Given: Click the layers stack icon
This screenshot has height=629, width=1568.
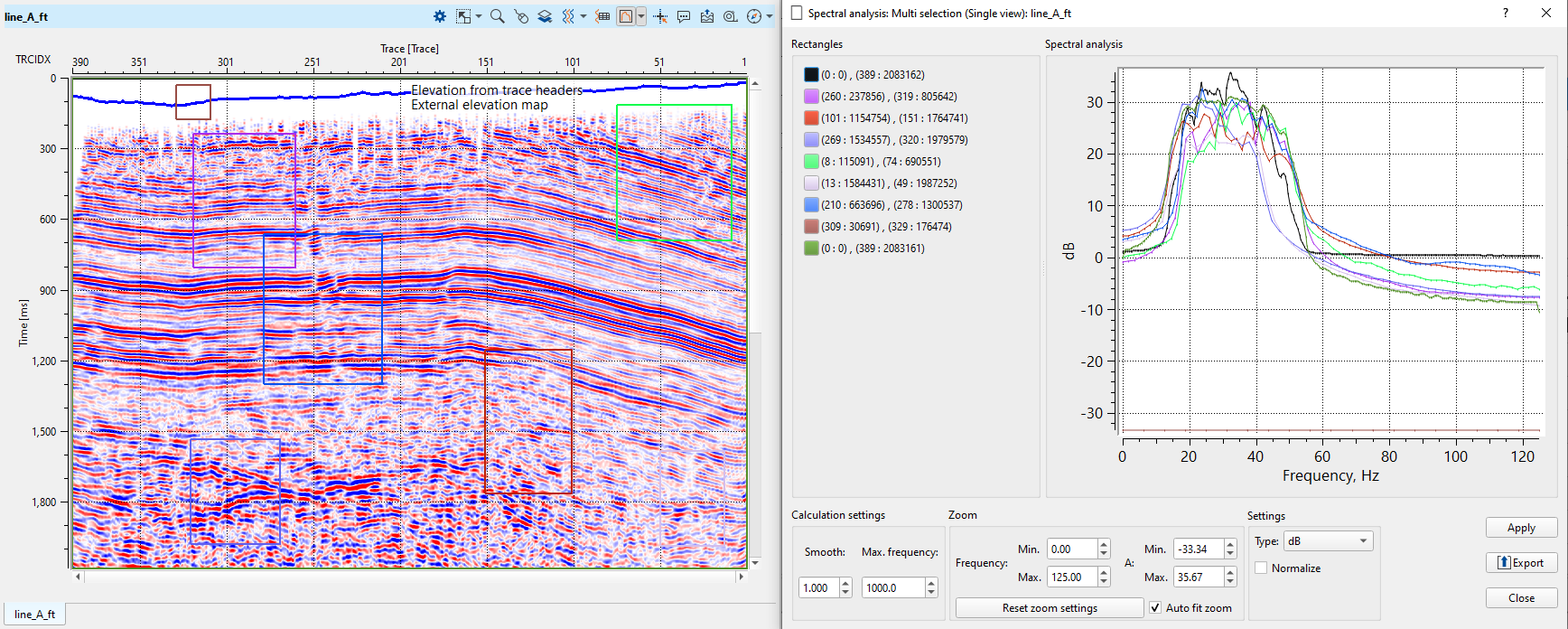Looking at the screenshot, I should click(545, 16).
